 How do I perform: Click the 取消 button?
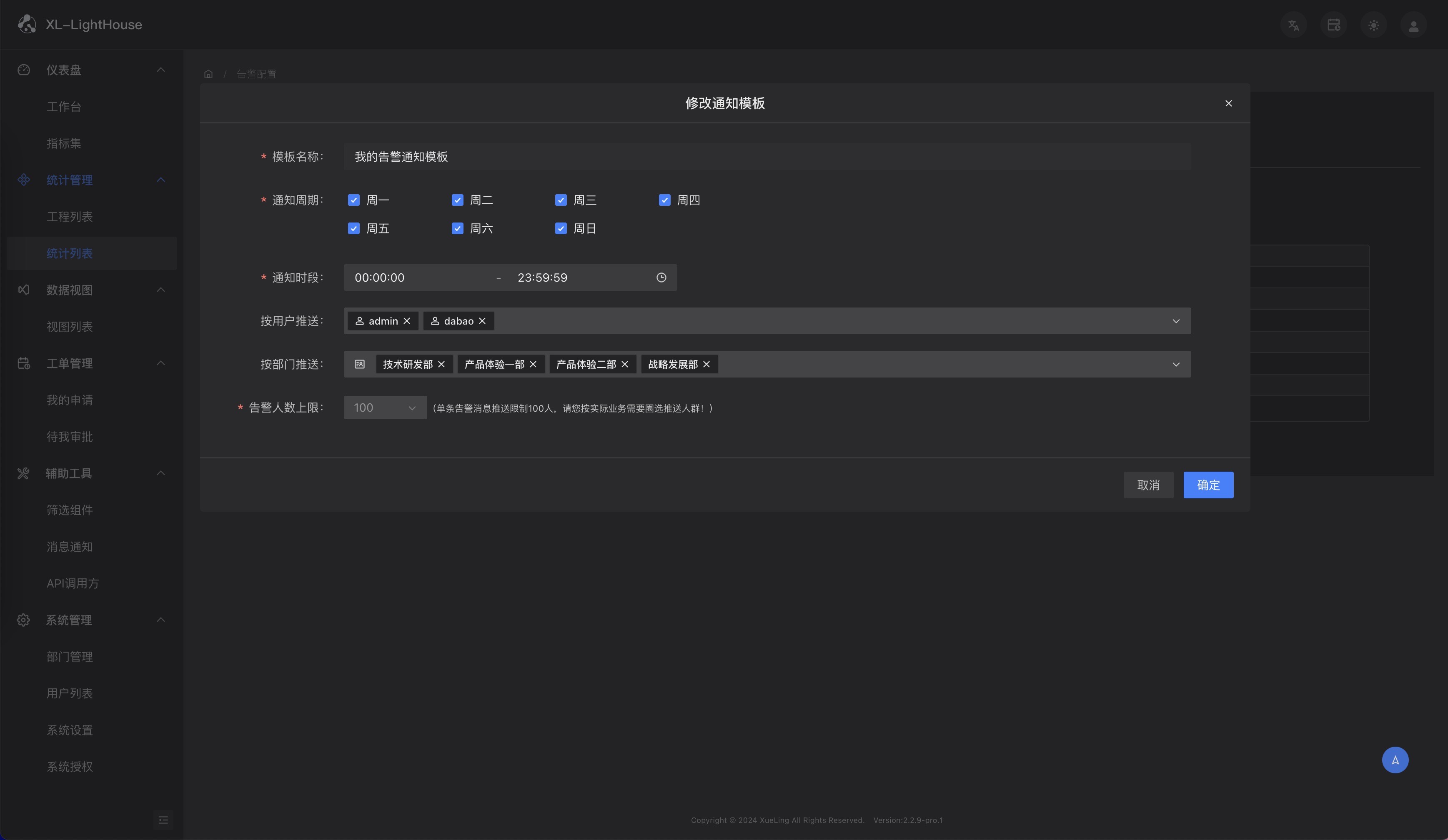pos(1148,485)
